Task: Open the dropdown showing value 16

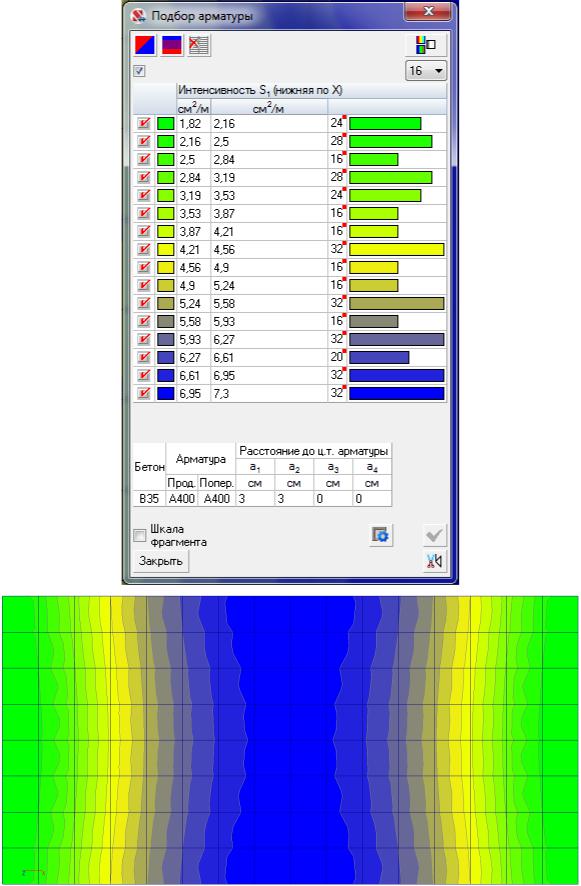Action: pos(426,71)
